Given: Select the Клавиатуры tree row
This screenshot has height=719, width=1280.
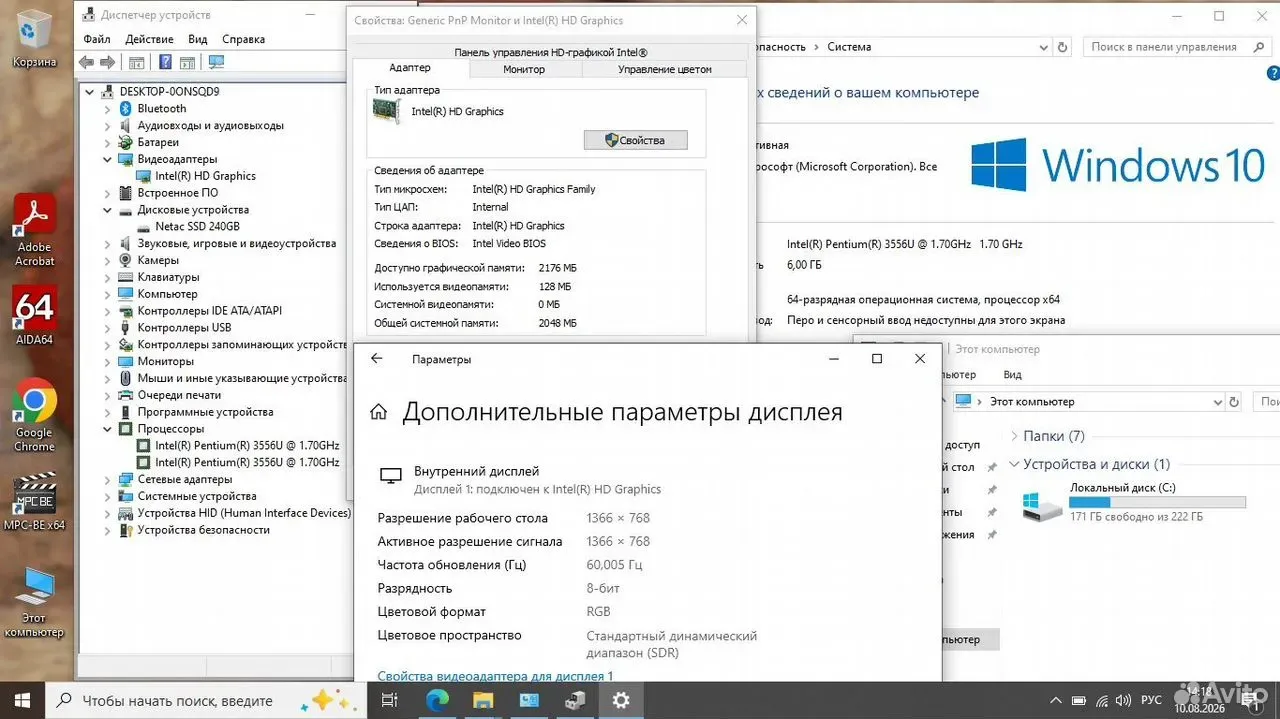Looking at the screenshot, I should point(159,277).
